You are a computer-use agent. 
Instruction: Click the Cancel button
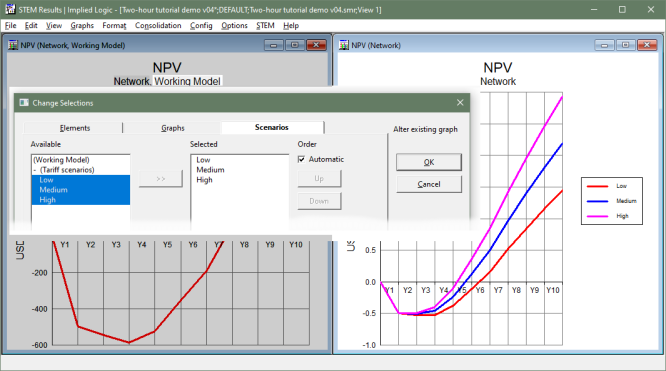click(x=429, y=184)
